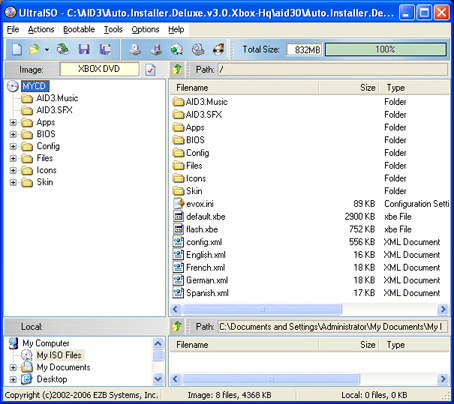The width and height of the screenshot is (454, 404).
Task: Open the Tools menu
Action: pos(113,30)
